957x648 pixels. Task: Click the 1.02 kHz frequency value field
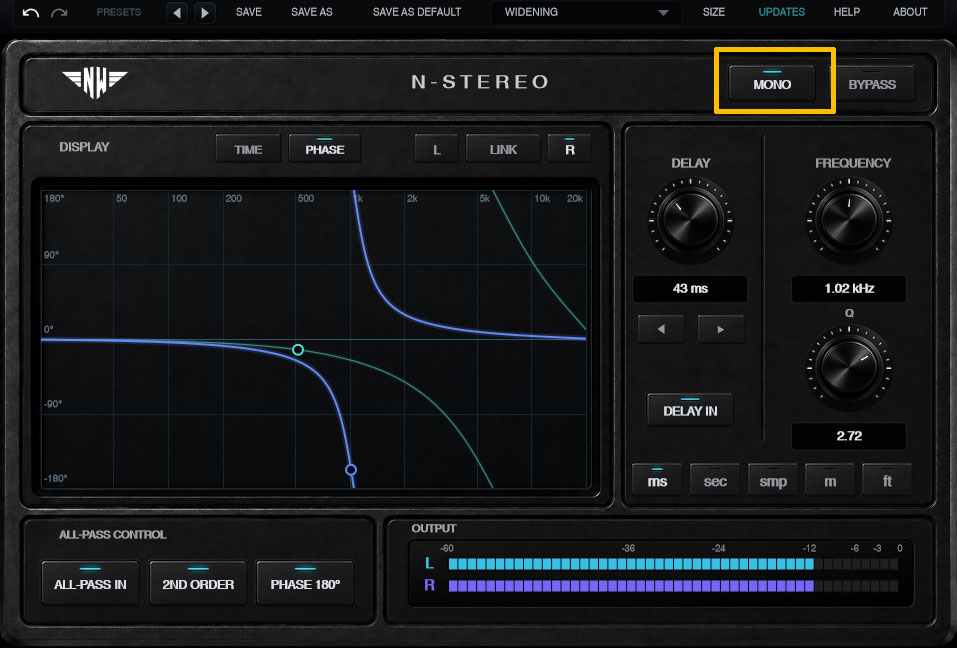click(x=849, y=289)
